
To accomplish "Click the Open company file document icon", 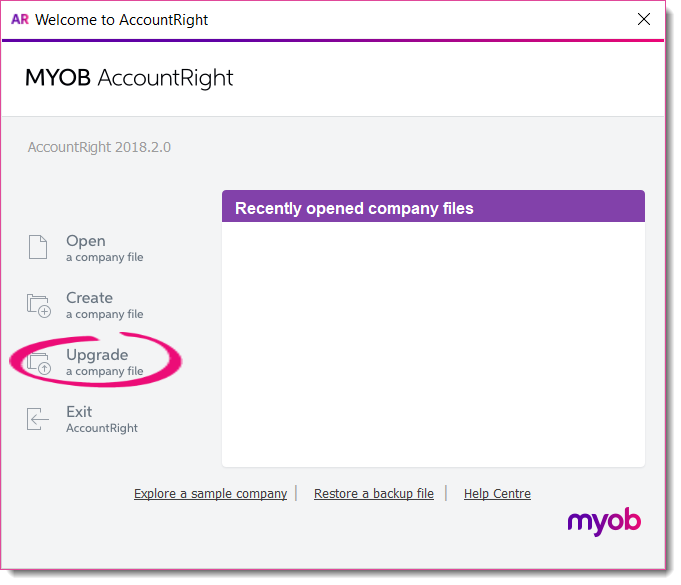I will coord(38,247).
